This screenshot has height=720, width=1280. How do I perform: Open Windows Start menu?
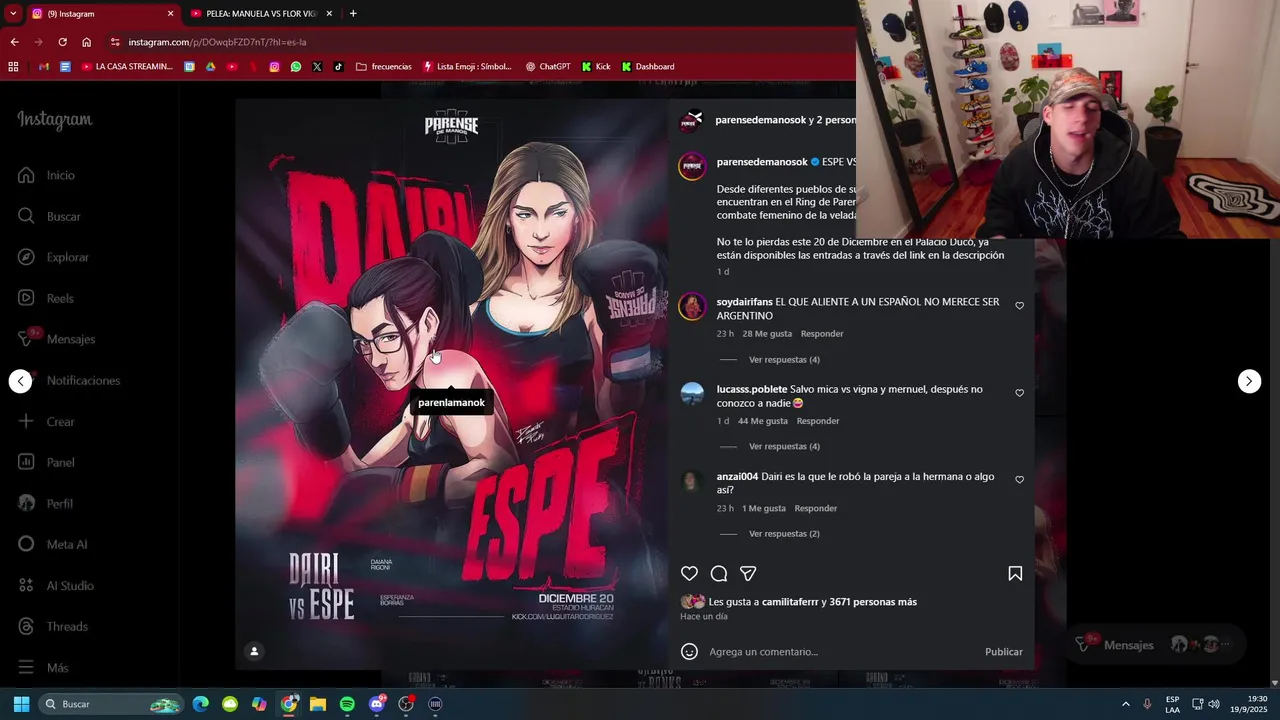click(21, 704)
